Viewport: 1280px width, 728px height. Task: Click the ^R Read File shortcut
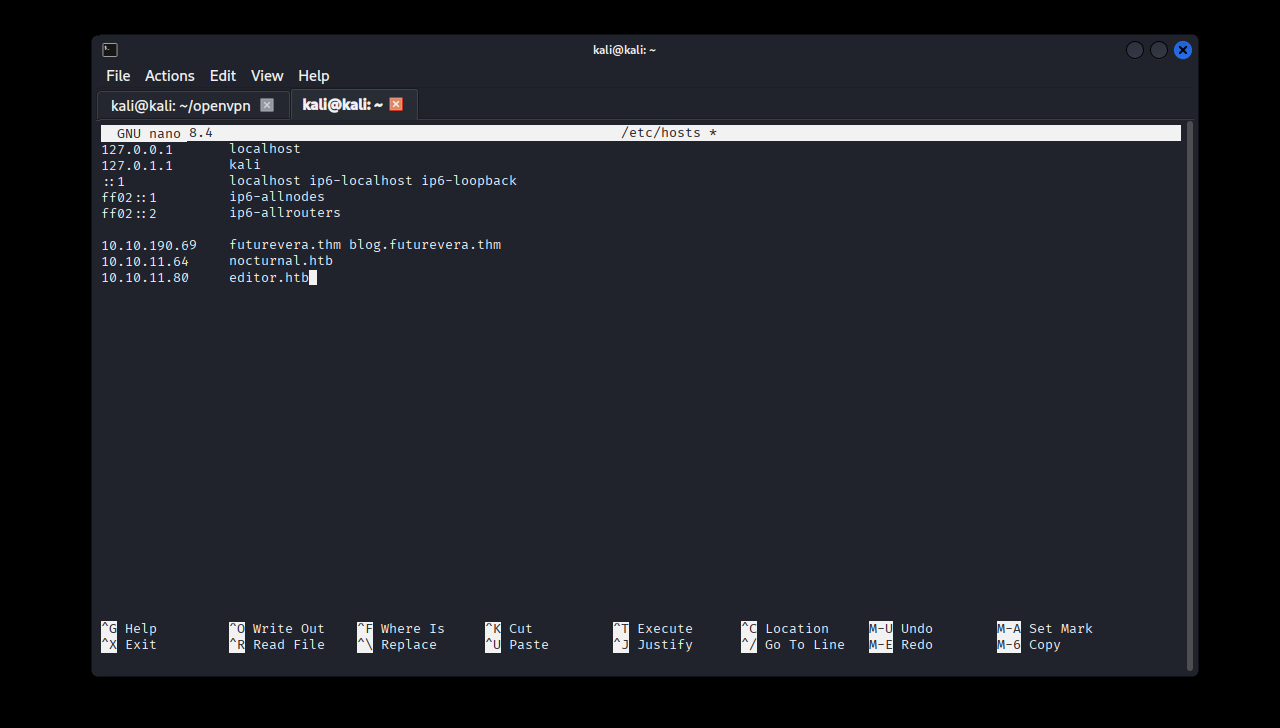(277, 645)
